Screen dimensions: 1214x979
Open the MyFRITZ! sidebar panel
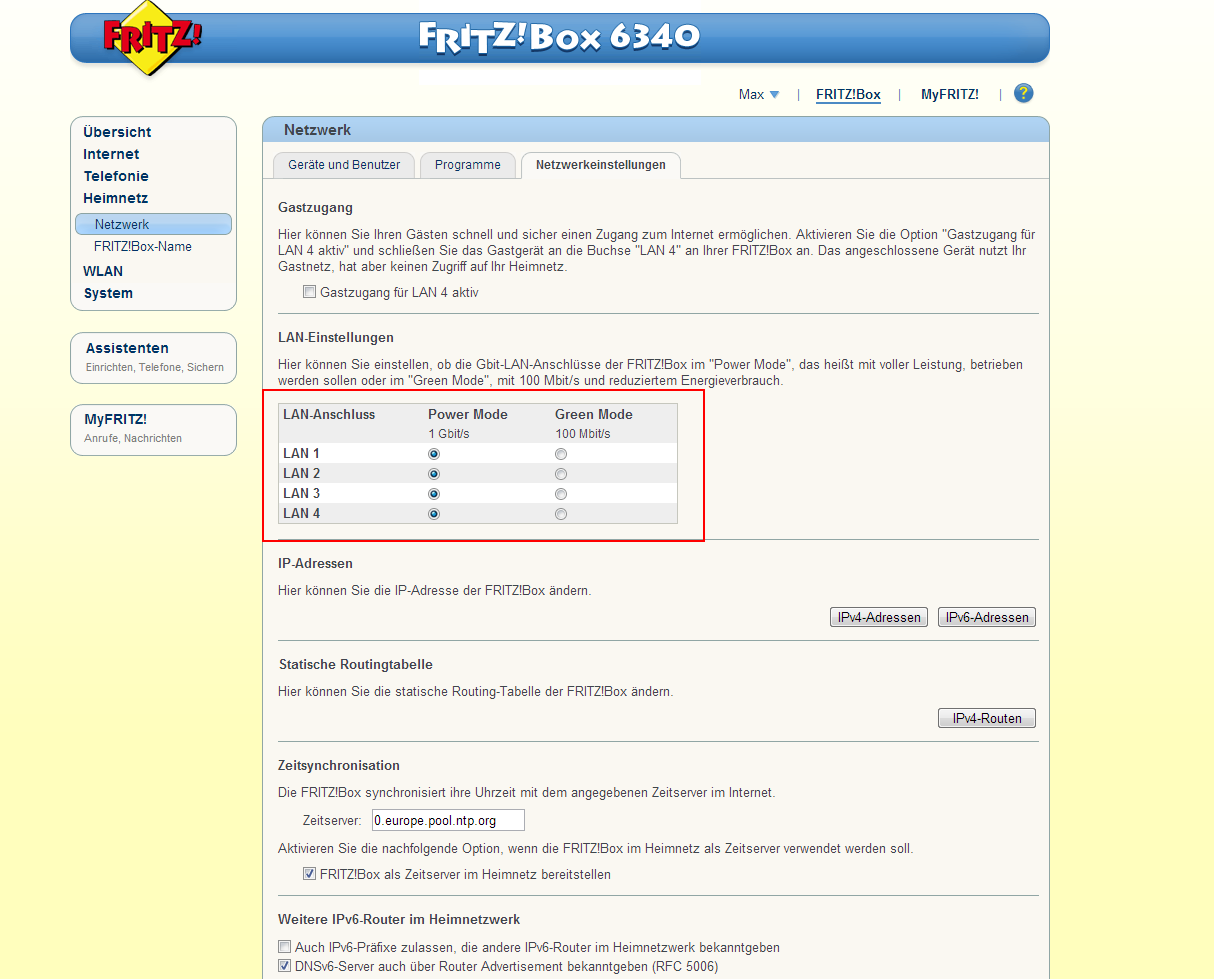(153, 429)
